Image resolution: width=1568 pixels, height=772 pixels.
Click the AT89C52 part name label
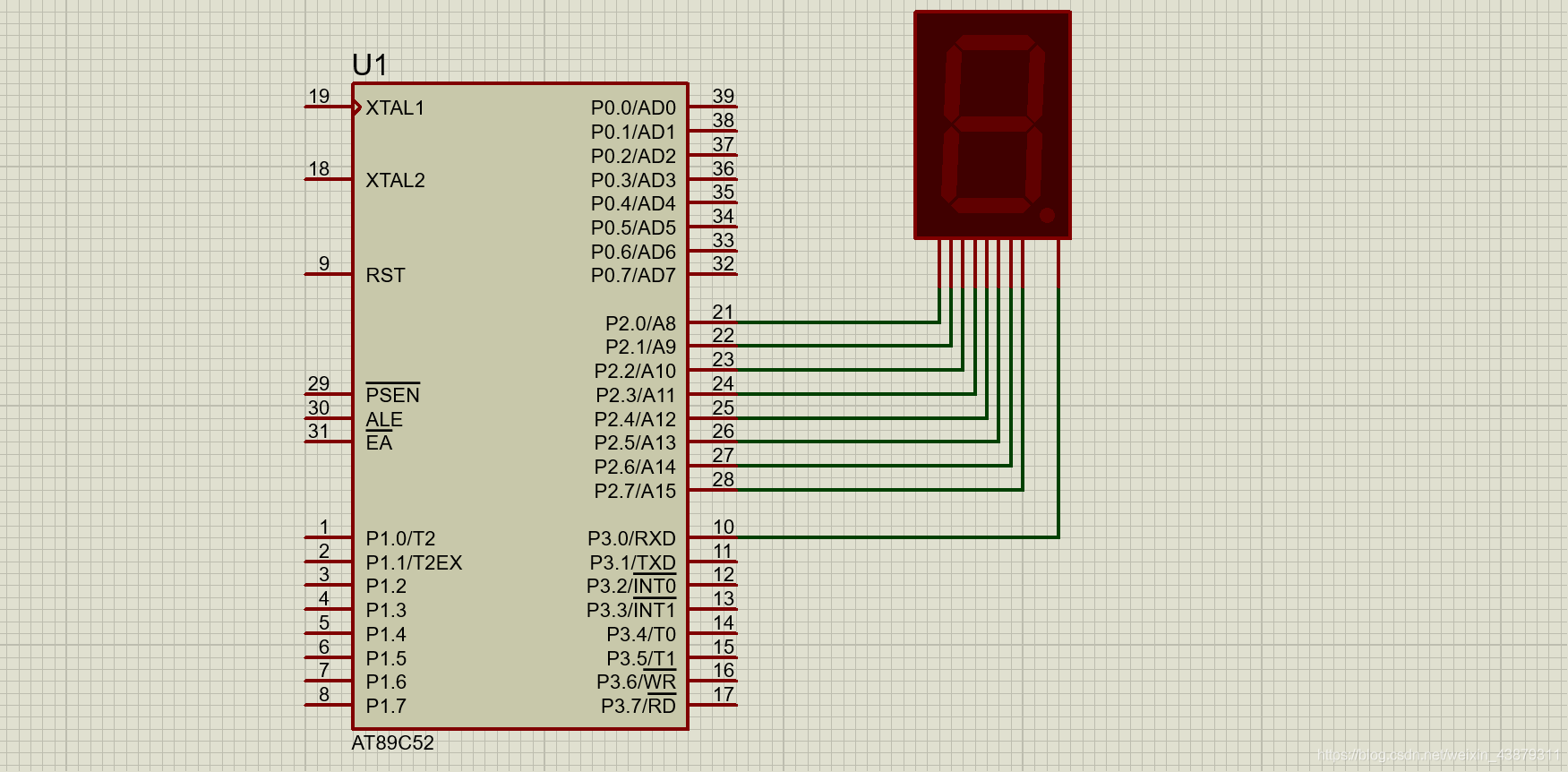click(392, 742)
